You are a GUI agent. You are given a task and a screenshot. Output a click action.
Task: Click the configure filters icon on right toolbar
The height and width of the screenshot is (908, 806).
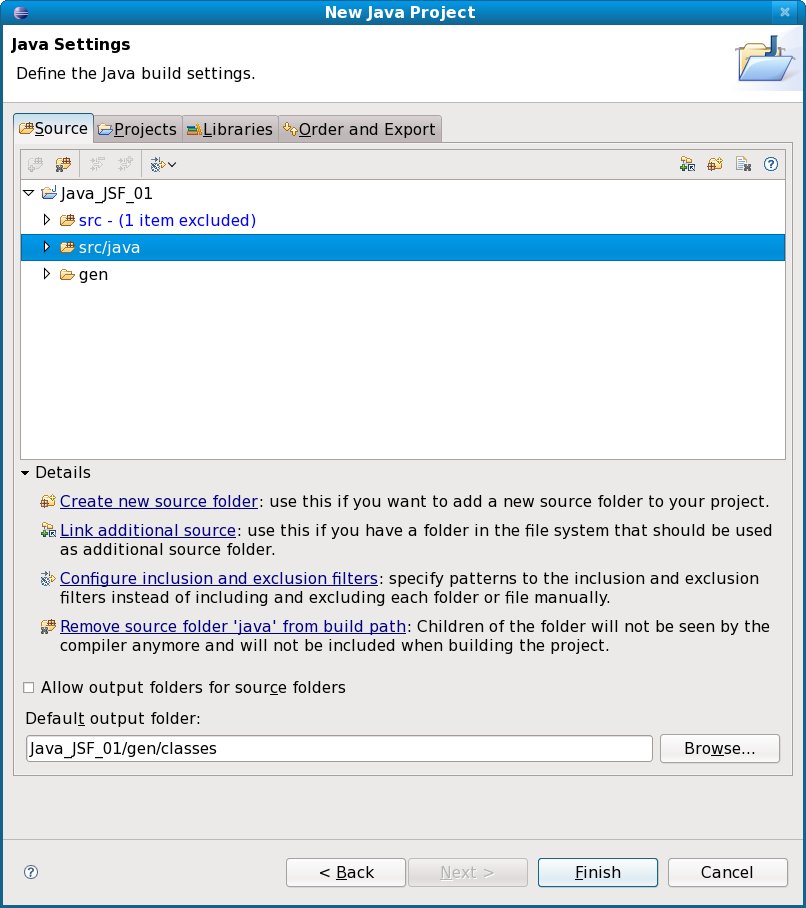point(743,164)
